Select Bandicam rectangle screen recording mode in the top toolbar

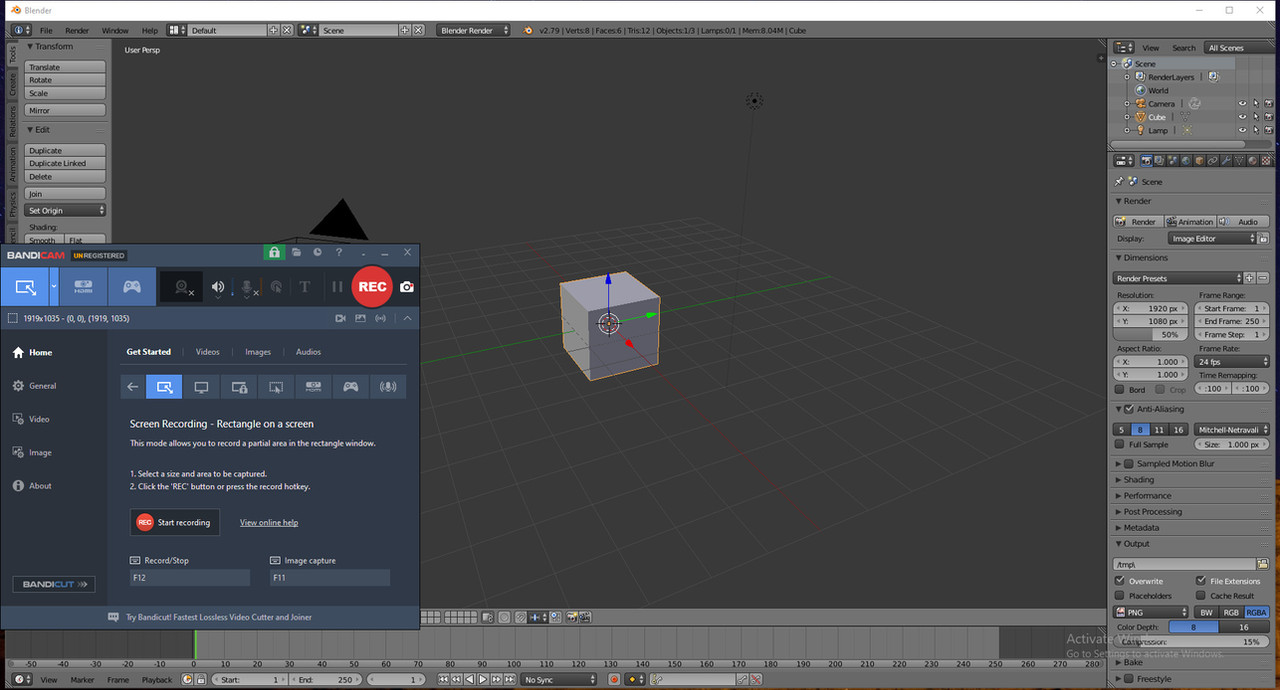point(25,287)
